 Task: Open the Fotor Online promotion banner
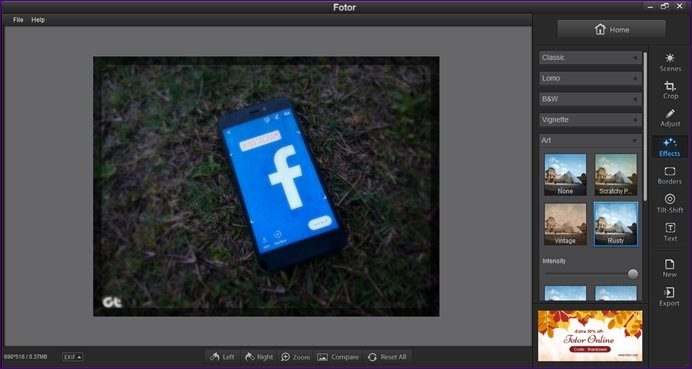point(590,335)
